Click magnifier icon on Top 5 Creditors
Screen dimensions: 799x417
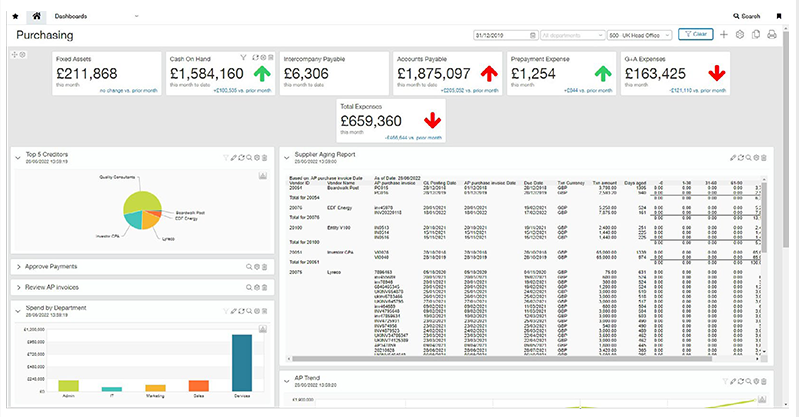point(249,158)
